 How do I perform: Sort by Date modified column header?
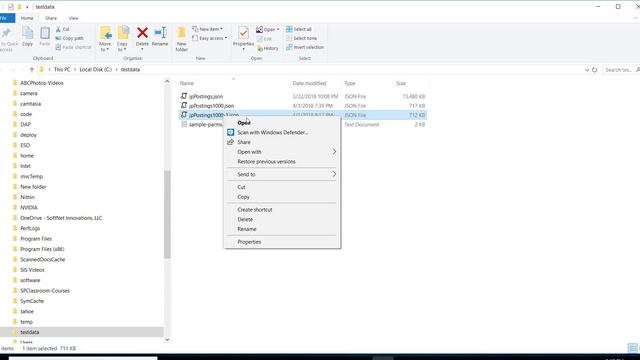[x=309, y=83]
